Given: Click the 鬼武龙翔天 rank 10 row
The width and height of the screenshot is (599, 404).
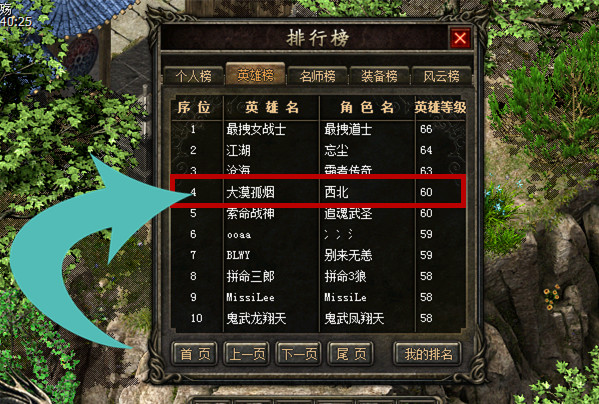Looking at the screenshot, I should click(318, 318).
